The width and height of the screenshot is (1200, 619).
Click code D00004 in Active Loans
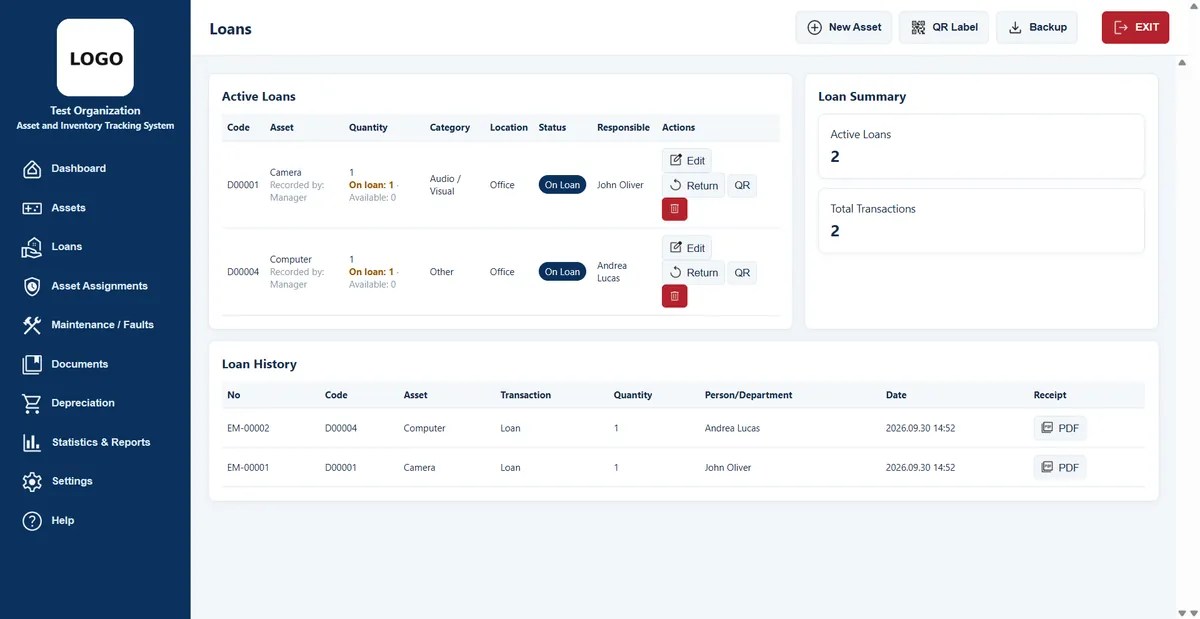tap(243, 272)
